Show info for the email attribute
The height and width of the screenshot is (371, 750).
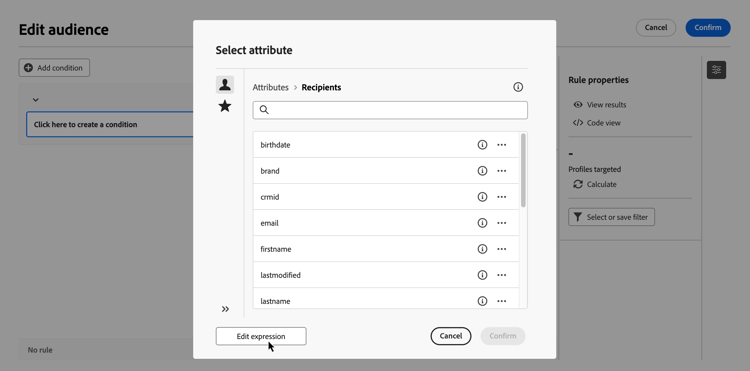[482, 223]
